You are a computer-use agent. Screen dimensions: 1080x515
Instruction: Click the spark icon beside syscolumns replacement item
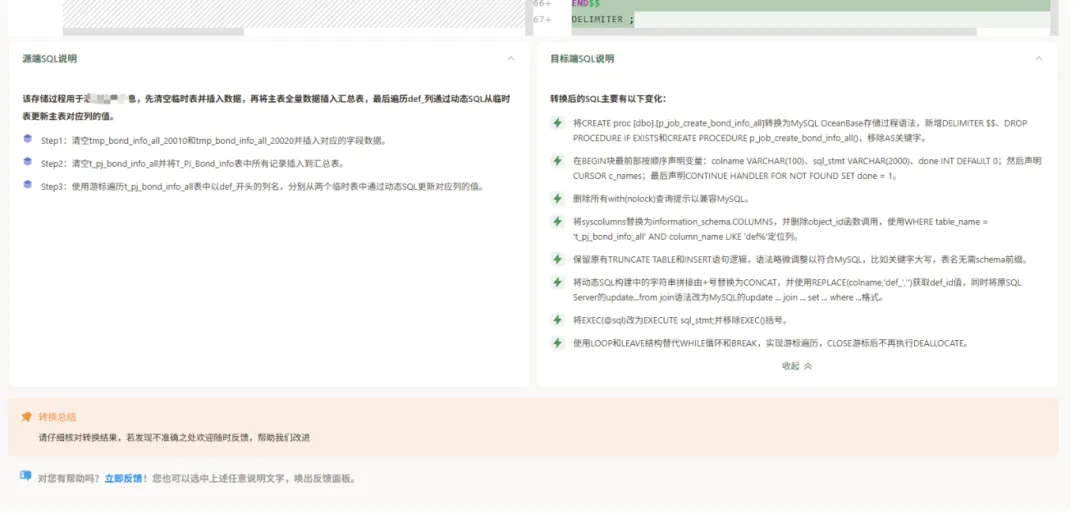pyautogui.click(x=558, y=221)
